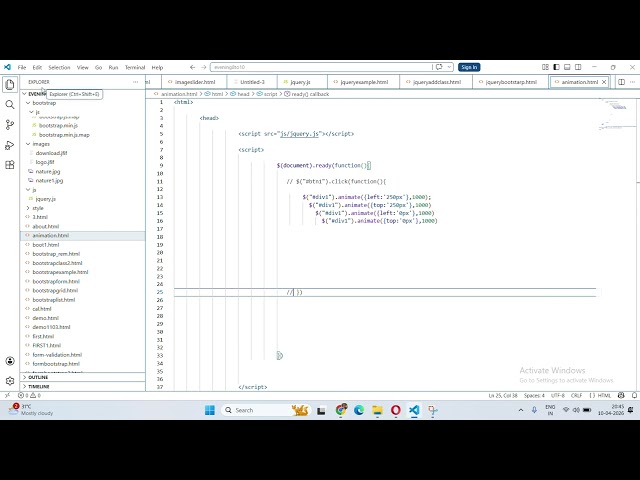Switch to the Untitled-3 tab
640x480 pixels.
(x=252, y=82)
